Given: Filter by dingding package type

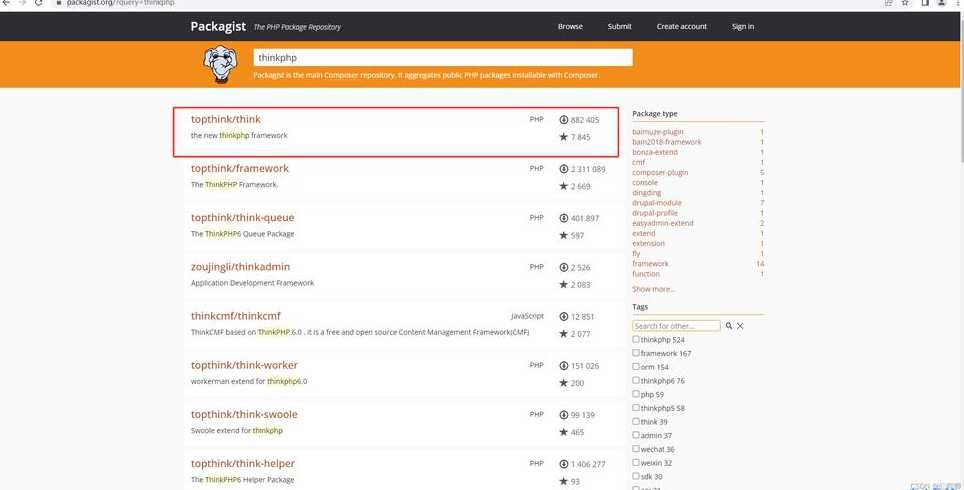Looking at the screenshot, I should (647, 192).
